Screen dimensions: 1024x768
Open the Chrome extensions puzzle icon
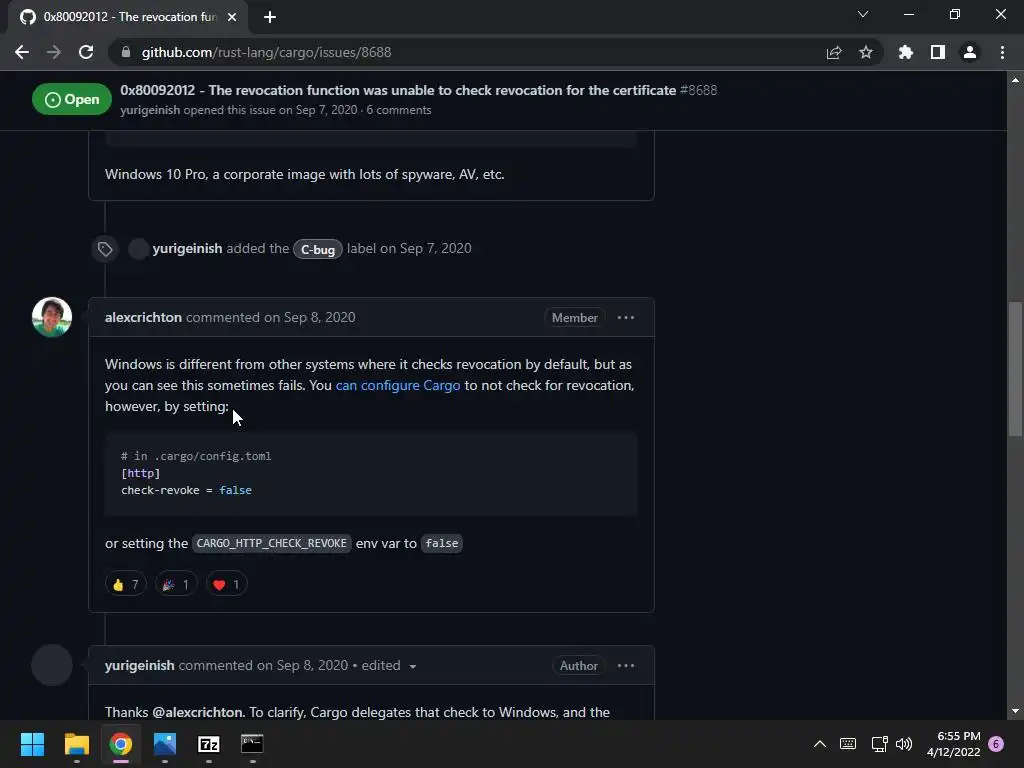coord(906,52)
